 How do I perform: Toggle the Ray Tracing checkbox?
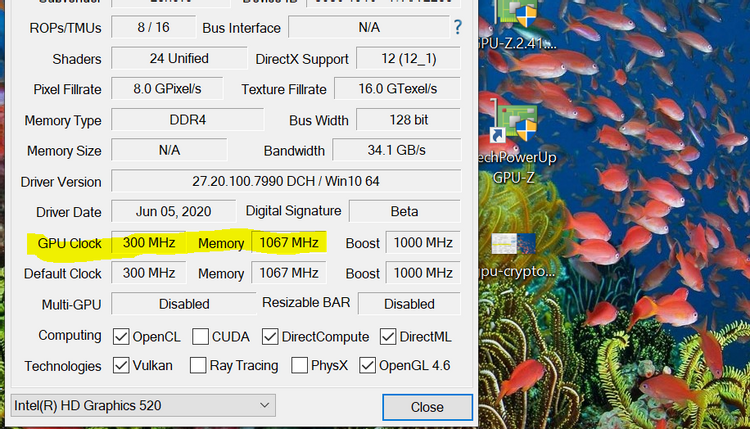(x=198, y=365)
